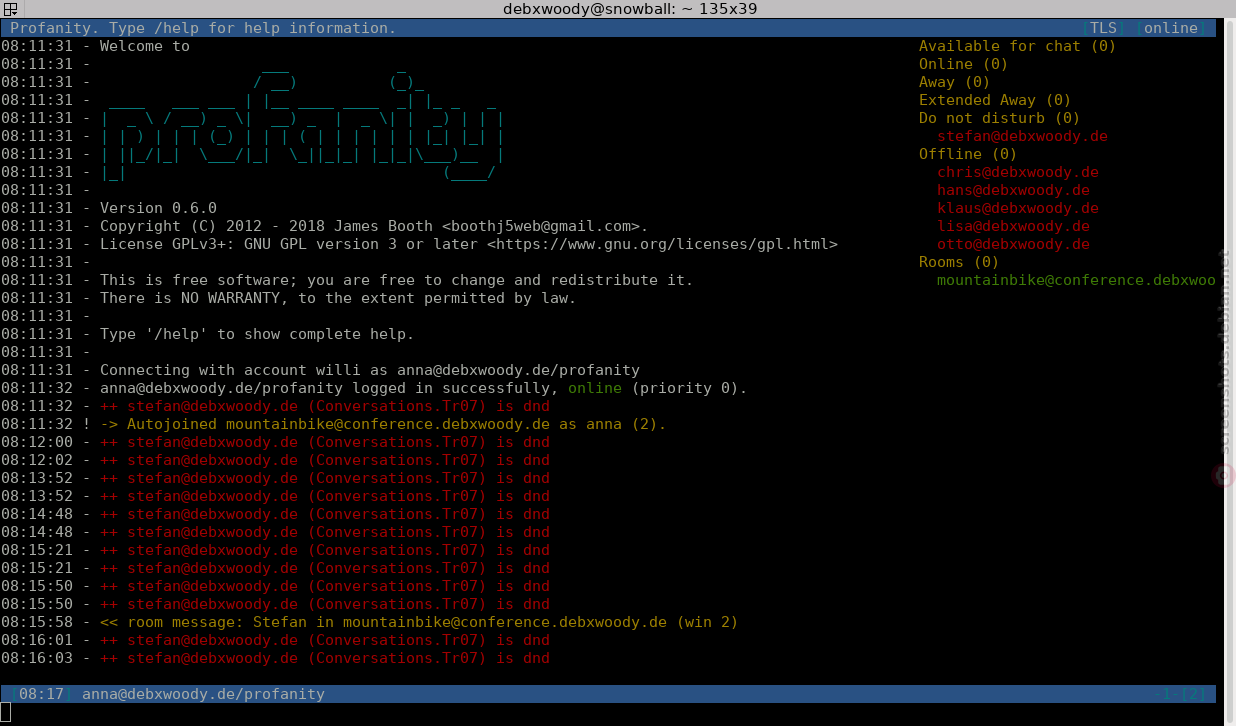Select contact lisa@debxwoody.de in the roster

pyautogui.click(x=1013, y=226)
